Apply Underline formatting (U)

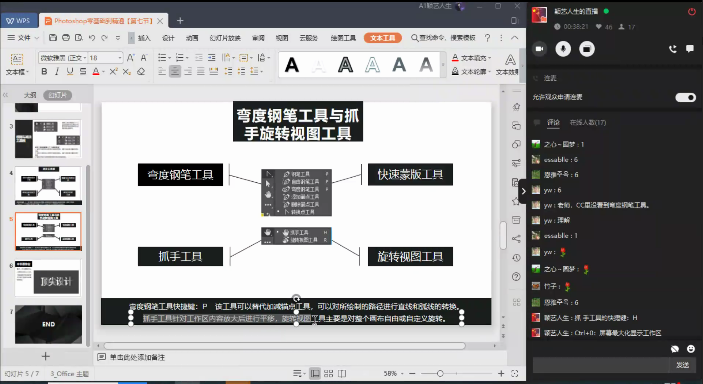[69, 71]
